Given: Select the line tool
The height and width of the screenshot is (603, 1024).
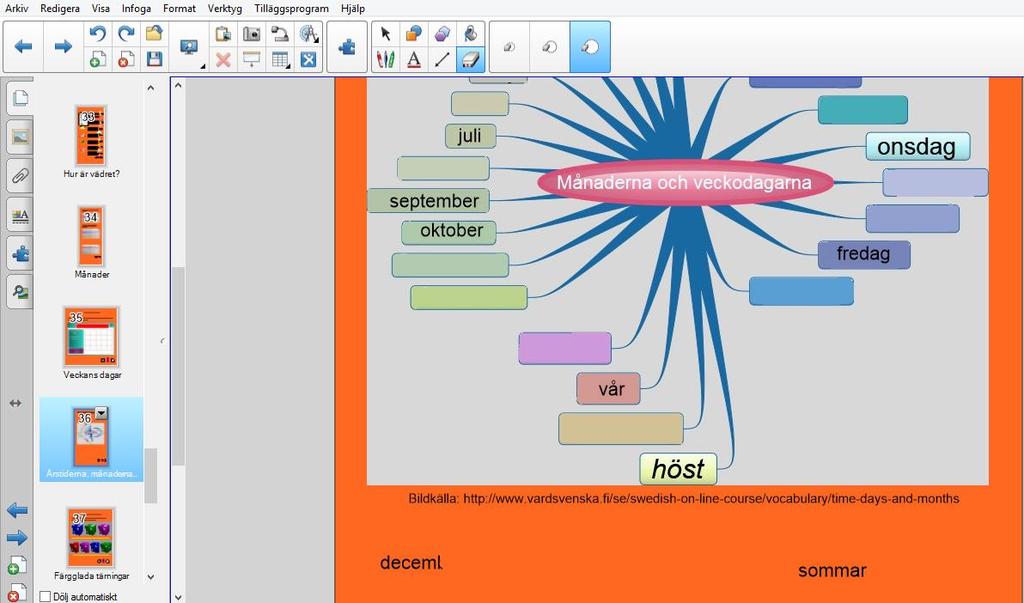Looking at the screenshot, I should [442, 59].
